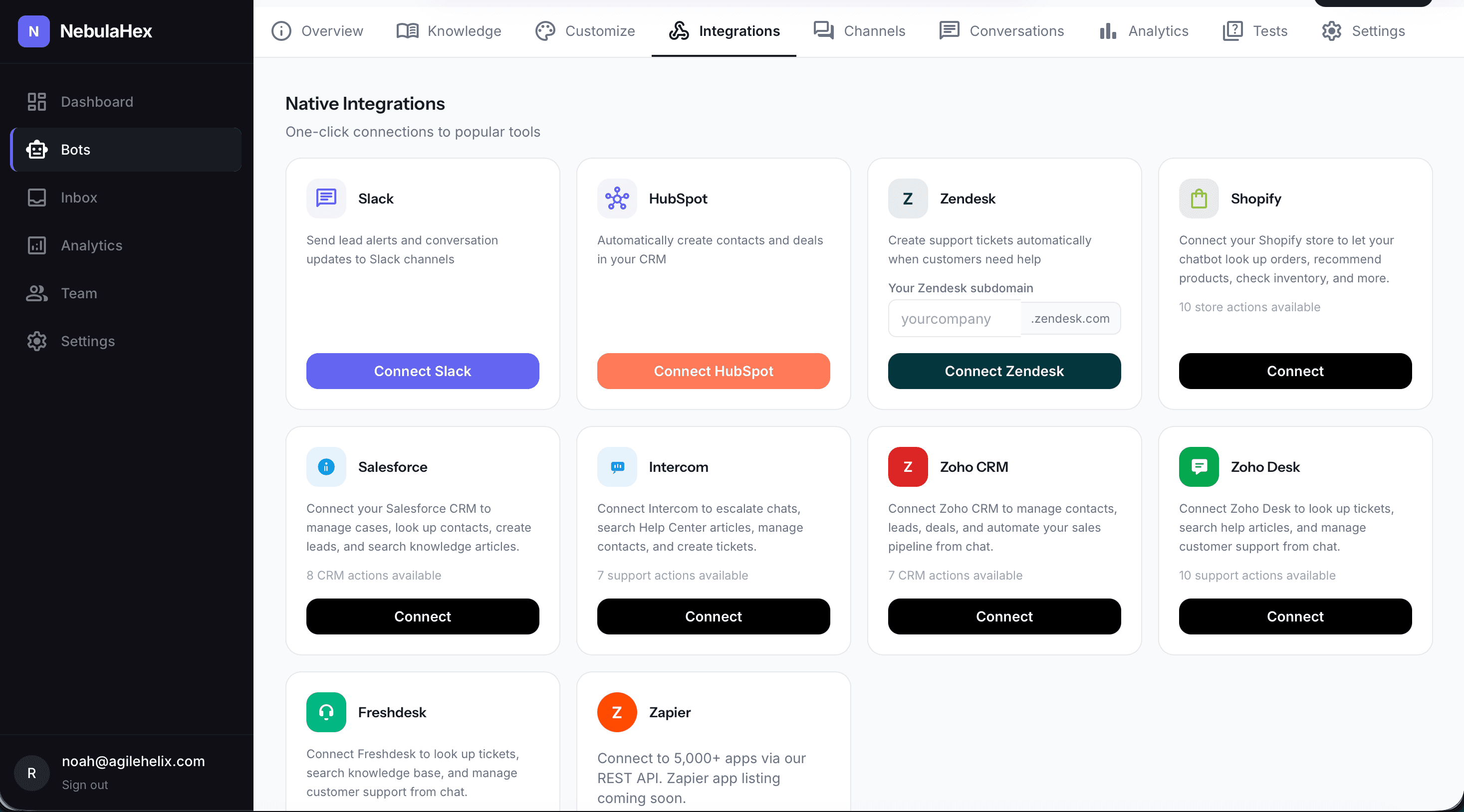Open the Customize tab
This screenshot has height=812, width=1464.
585,31
